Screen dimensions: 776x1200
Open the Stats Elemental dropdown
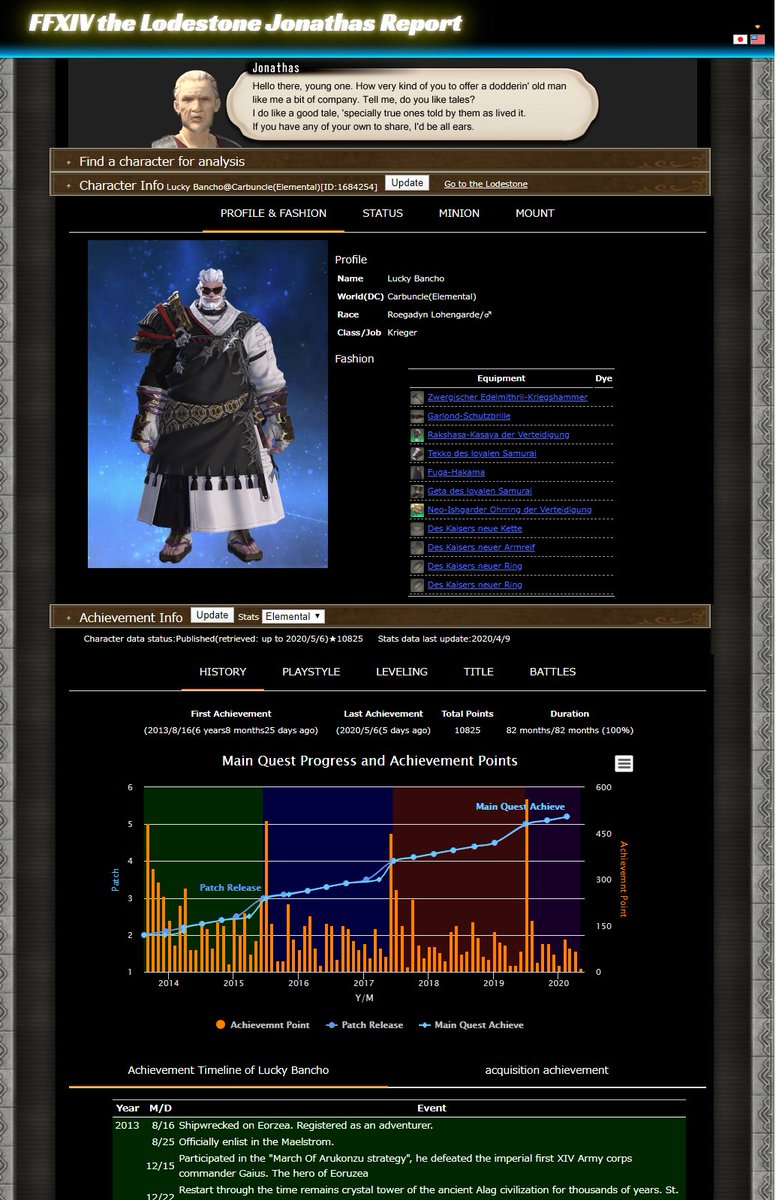294,617
